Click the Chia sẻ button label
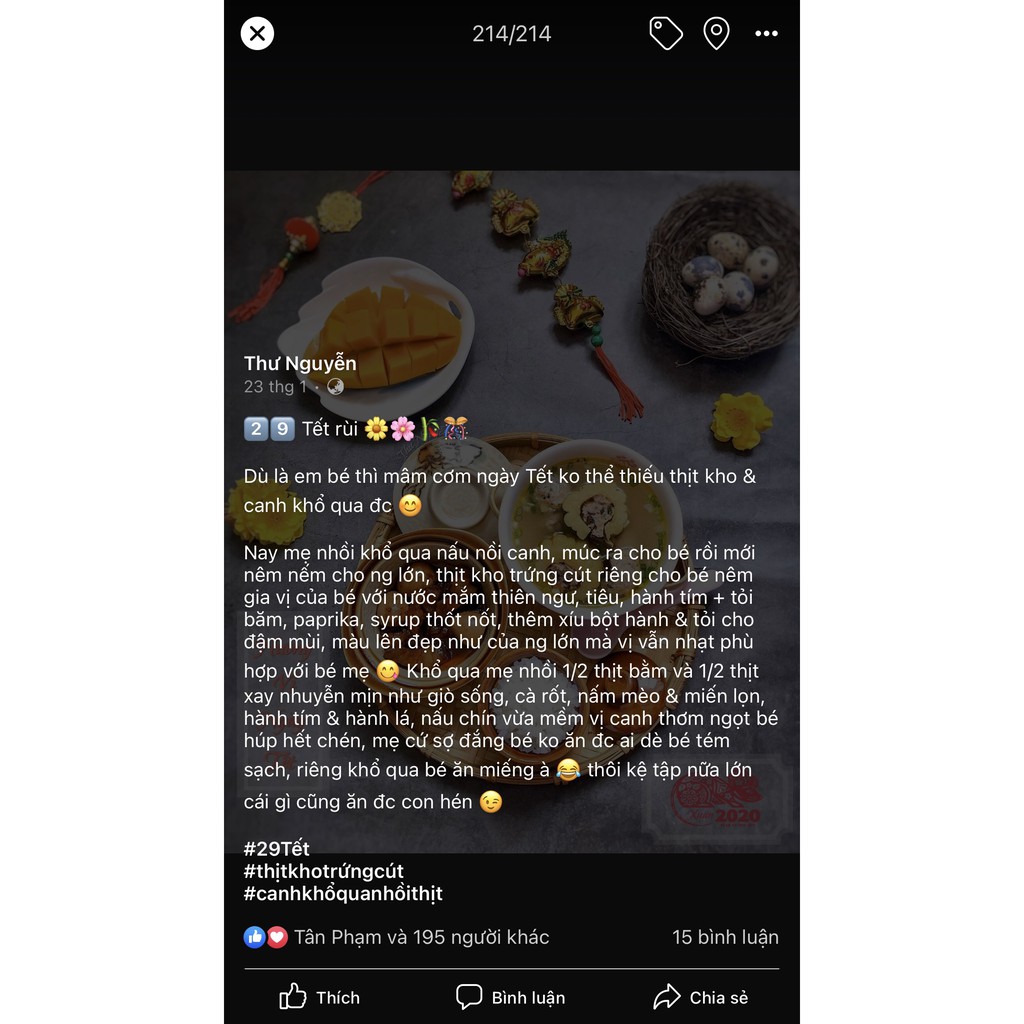 tap(719, 997)
